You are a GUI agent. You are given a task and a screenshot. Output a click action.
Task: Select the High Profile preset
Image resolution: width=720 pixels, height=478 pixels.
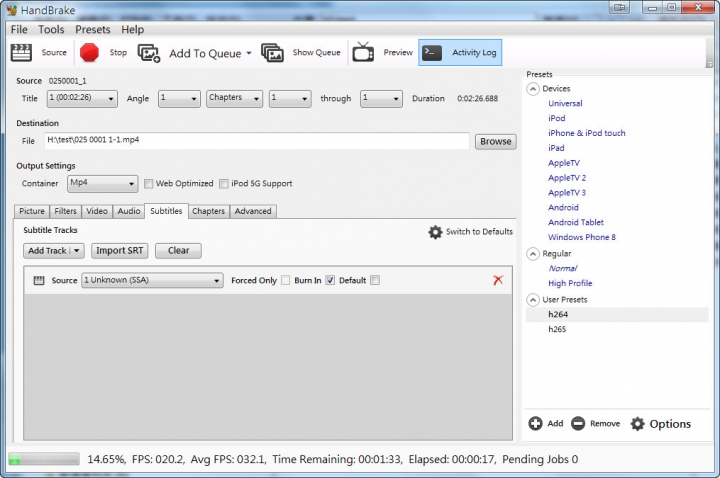click(570, 283)
